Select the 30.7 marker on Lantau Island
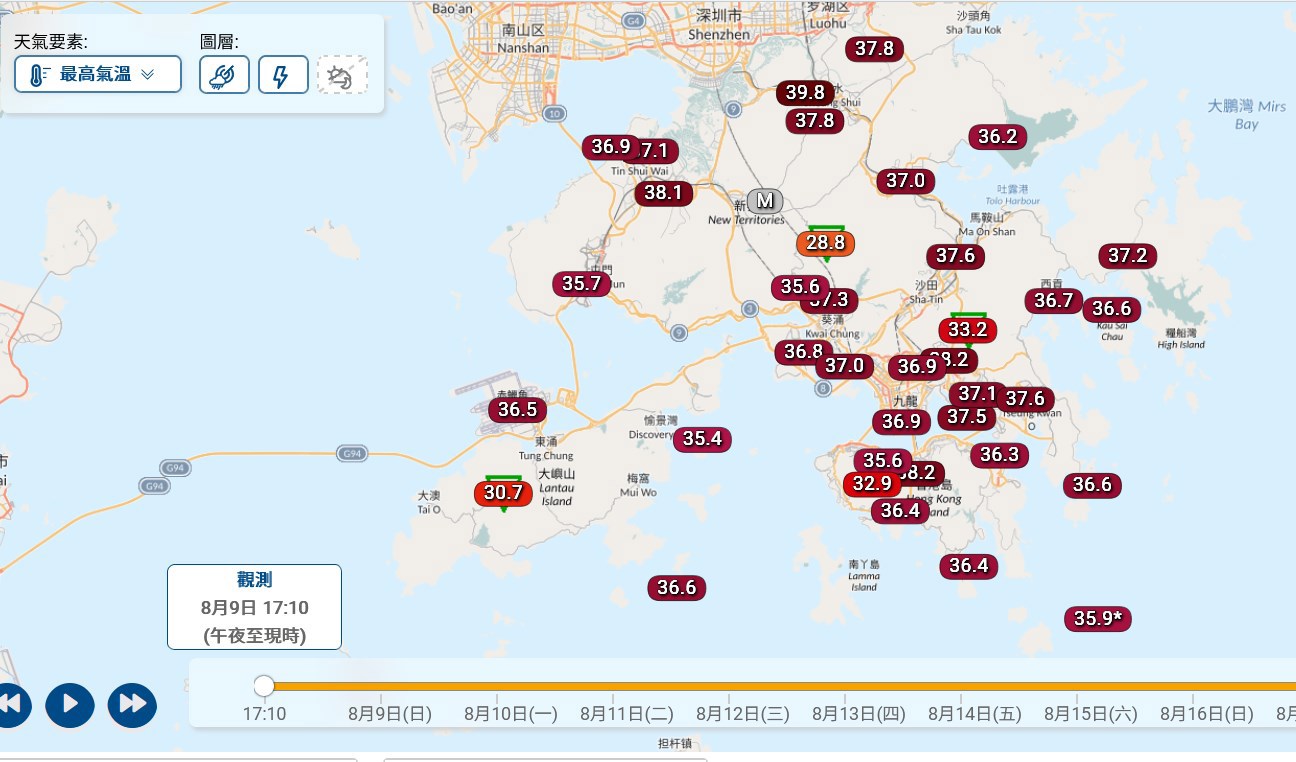Viewport: 1296px width, 762px height. tap(503, 493)
